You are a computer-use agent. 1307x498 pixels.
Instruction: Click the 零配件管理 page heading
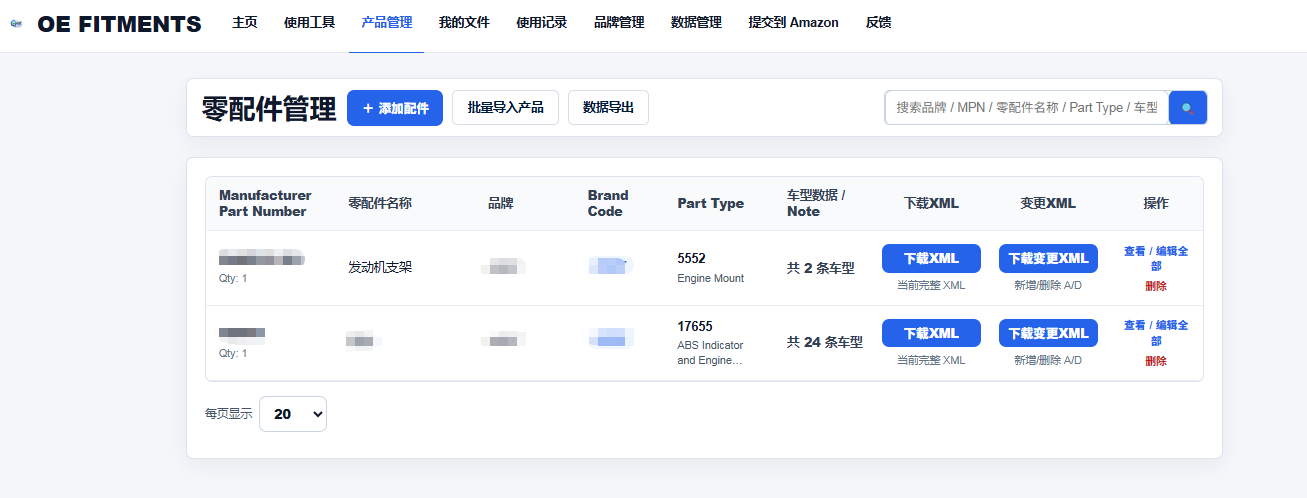[269, 108]
